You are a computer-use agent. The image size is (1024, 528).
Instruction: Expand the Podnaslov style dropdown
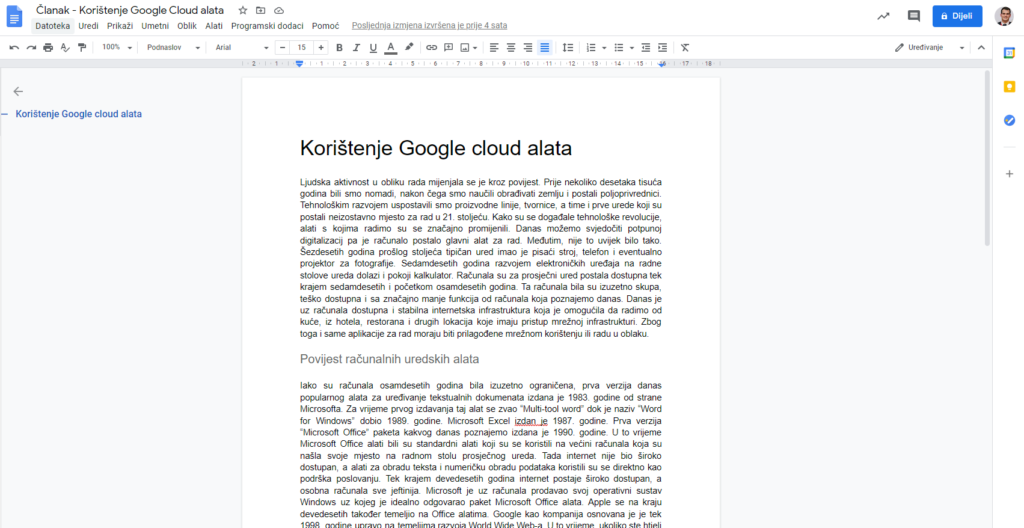click(x=170, y=47)
